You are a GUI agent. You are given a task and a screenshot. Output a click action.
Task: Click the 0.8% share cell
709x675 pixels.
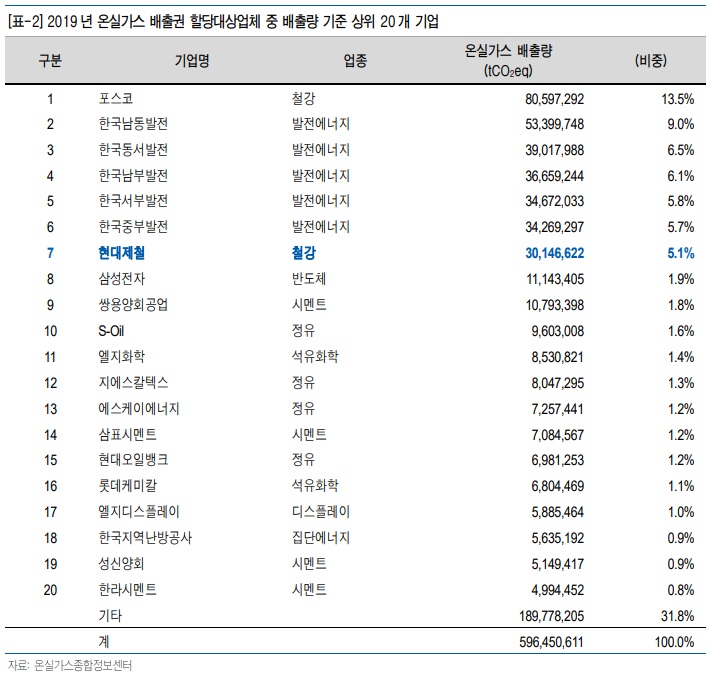pos(681,590)
